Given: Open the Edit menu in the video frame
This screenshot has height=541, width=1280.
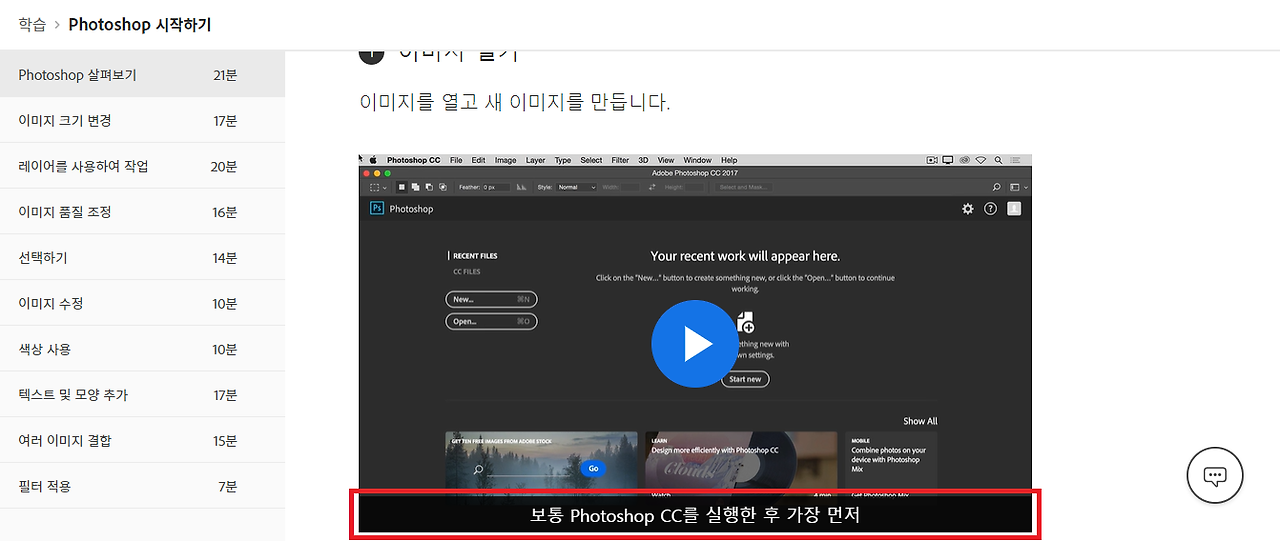Looking at the screenshot, I should tap(478, 160).
